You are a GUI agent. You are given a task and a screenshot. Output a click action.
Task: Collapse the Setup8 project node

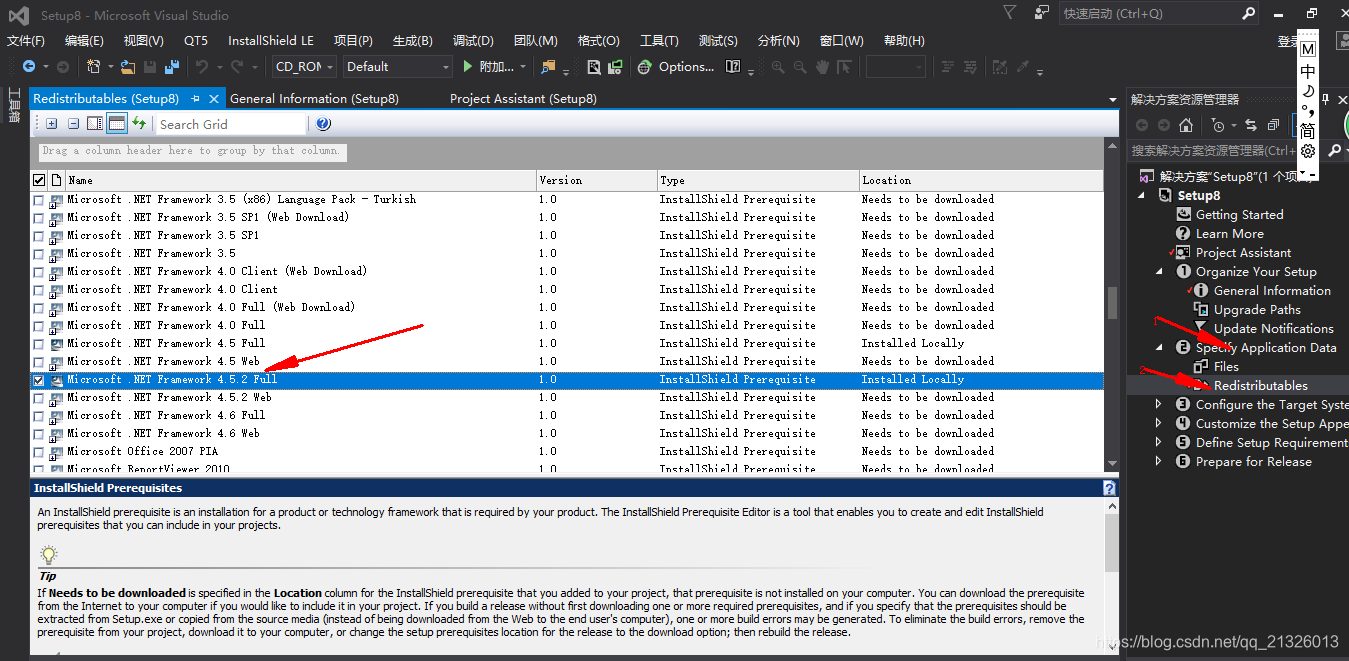1143,196
